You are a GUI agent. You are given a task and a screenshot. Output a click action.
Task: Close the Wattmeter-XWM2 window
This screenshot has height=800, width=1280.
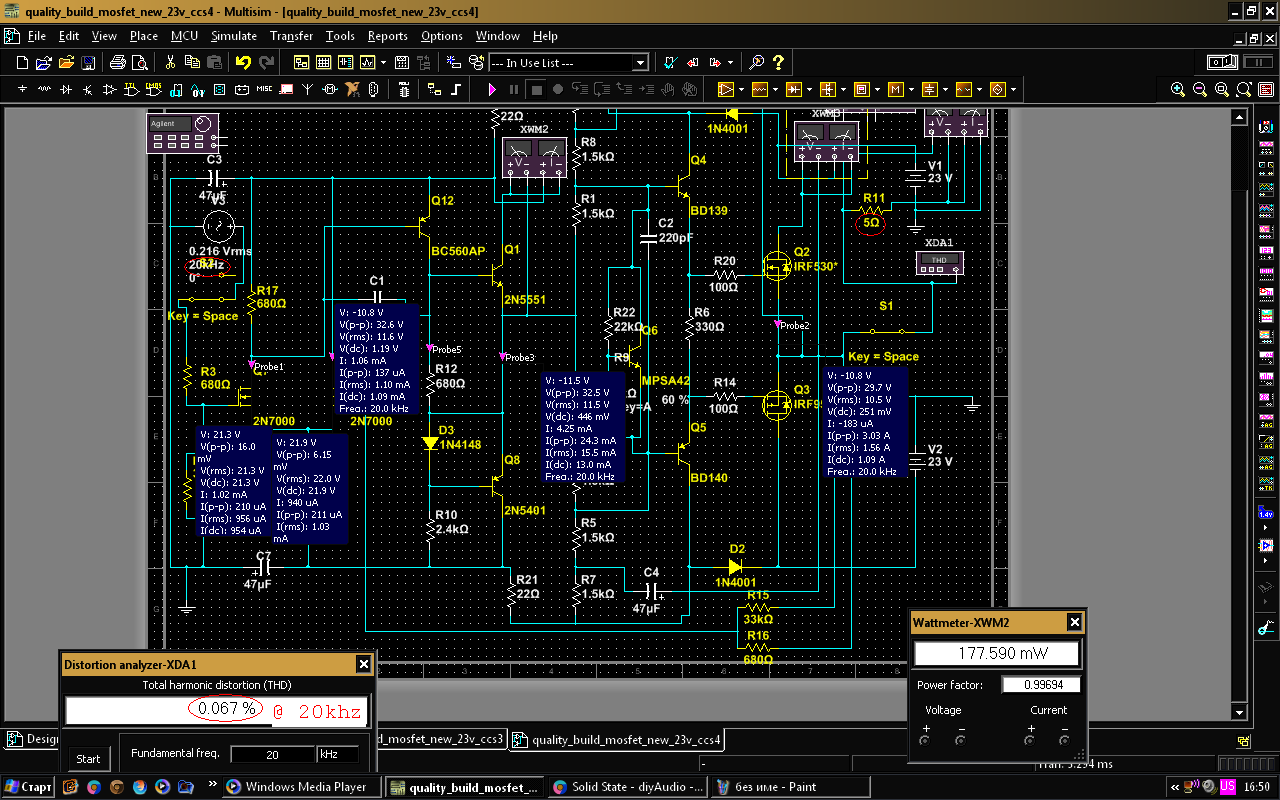(x=1074, y=622)
